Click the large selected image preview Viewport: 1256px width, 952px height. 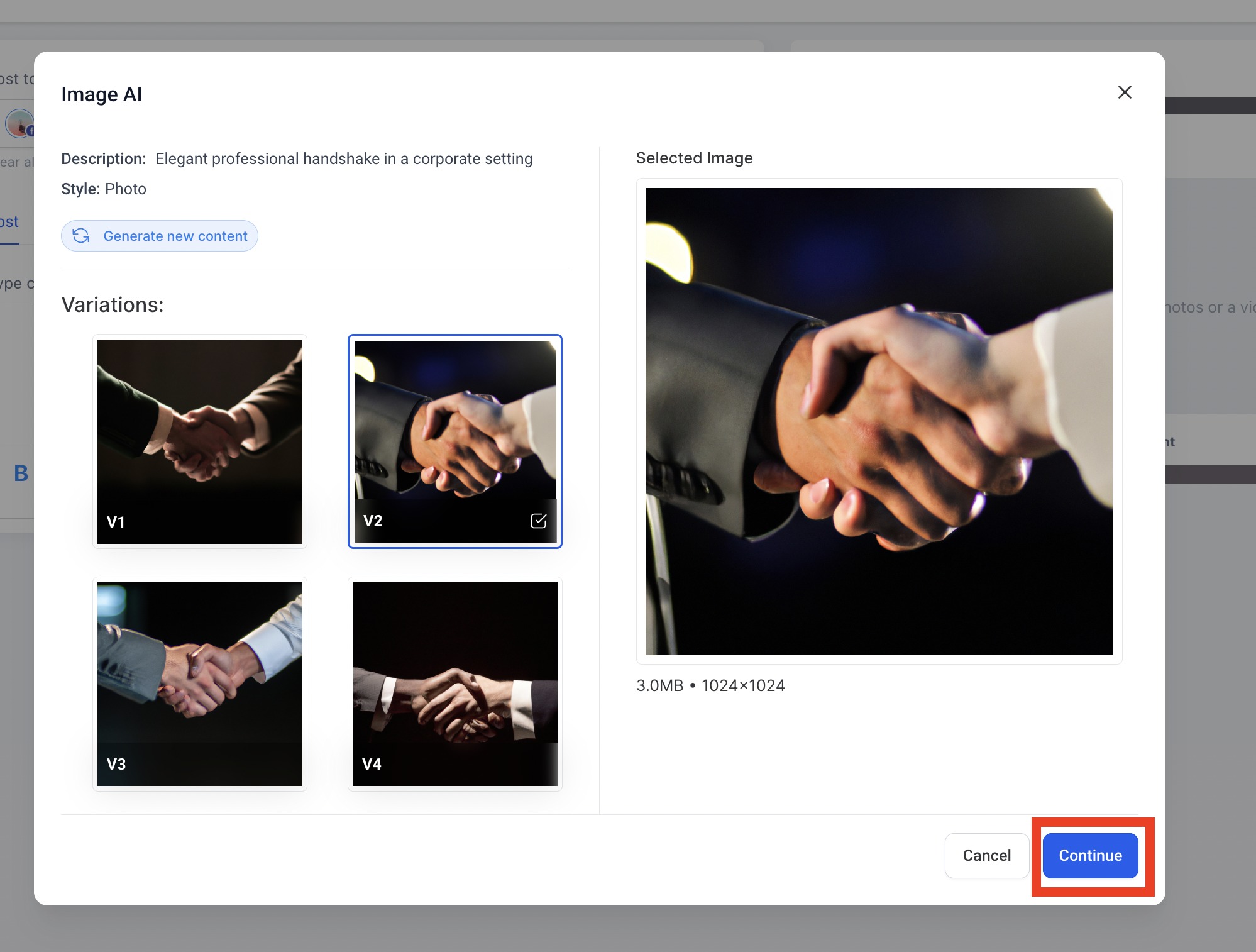(879, 421)
